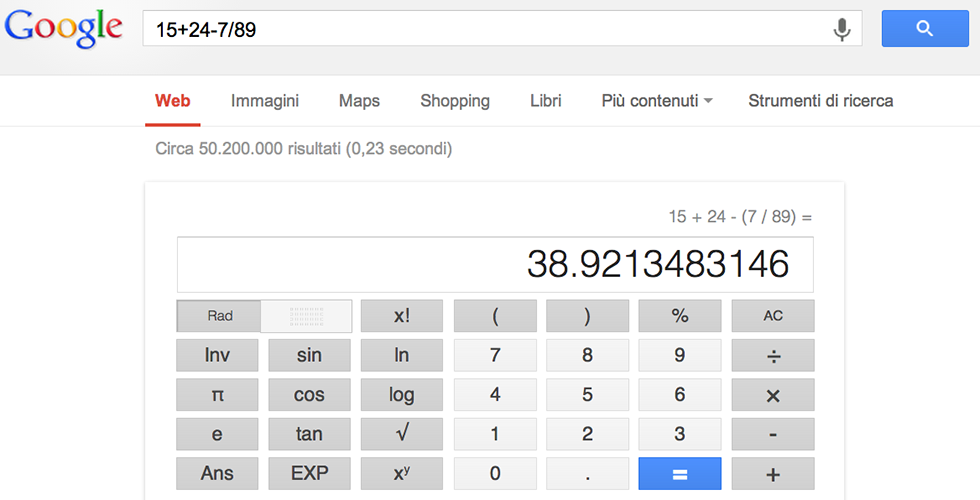Image resolution: width=980 pixels, height=500 pixels.
Task: Click the calculator result display 38.9213483146
Action: point(495,265)
